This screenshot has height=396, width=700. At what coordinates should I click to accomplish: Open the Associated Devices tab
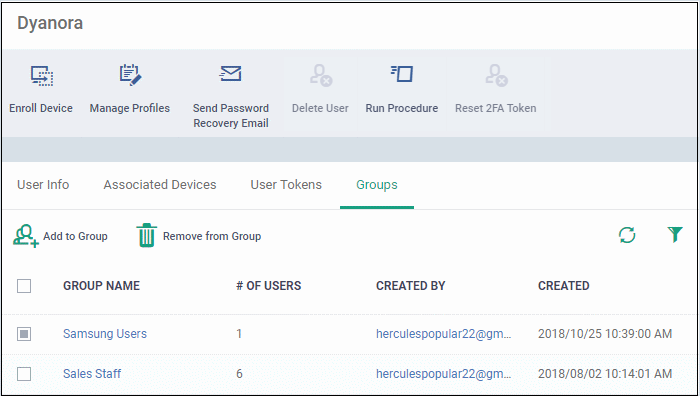(160, 185)
